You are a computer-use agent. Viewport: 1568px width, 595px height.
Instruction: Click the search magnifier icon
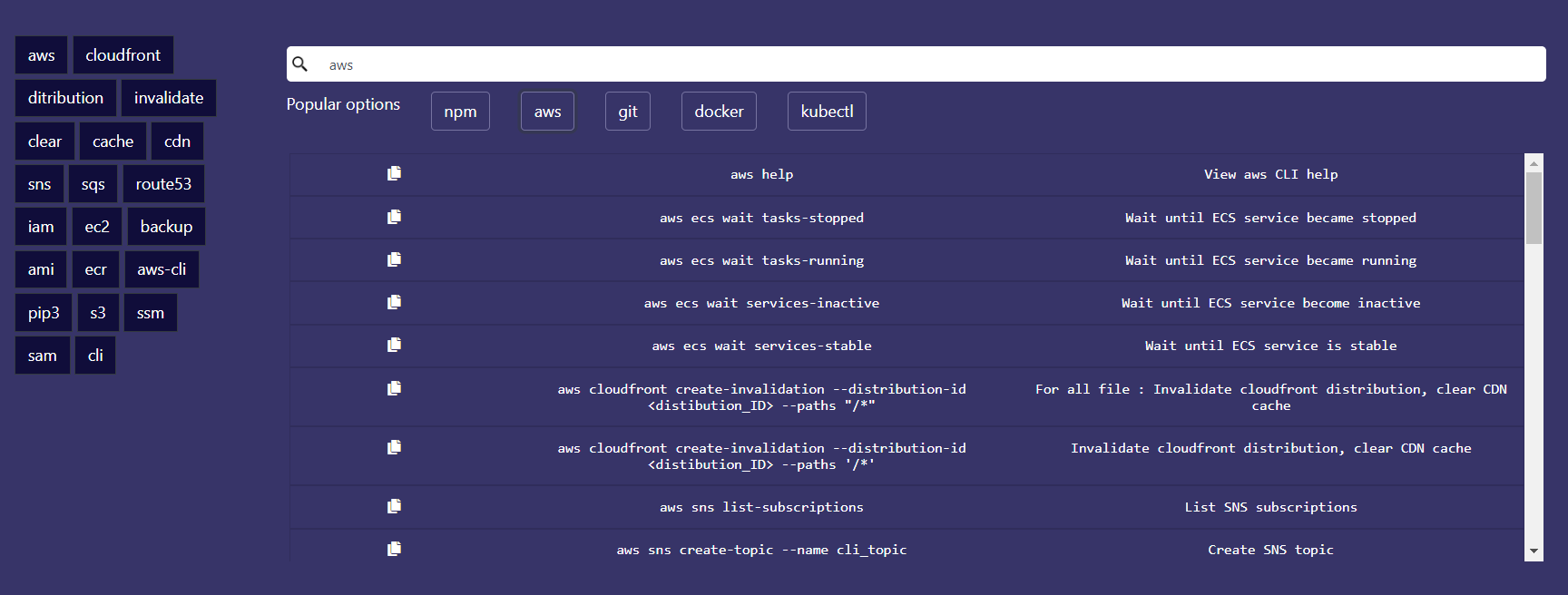pyautogui.click(x=300, y=63)
